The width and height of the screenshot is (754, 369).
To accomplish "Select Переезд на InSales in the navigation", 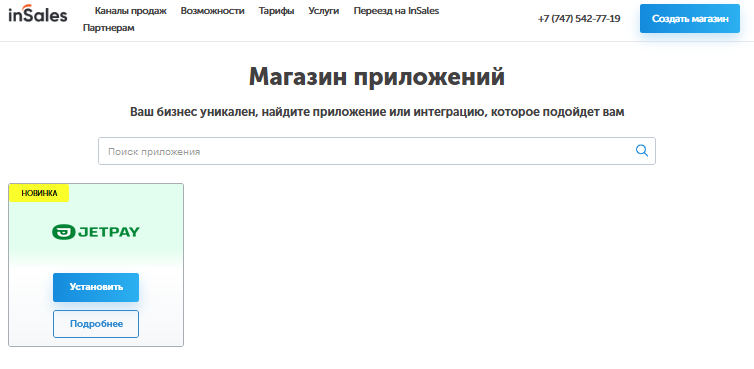I will pos(396,11).
